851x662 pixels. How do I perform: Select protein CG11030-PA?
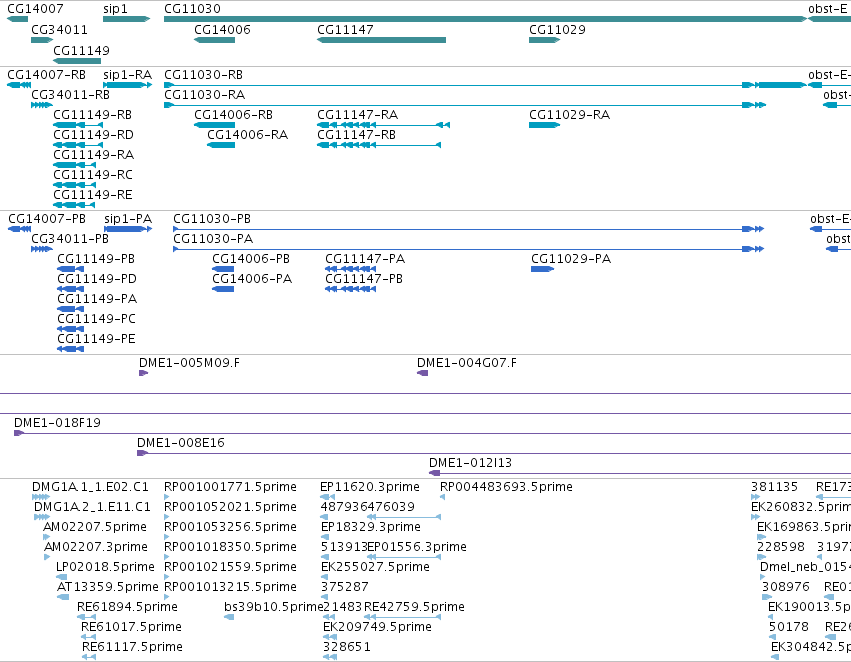[x=213, y=239]
